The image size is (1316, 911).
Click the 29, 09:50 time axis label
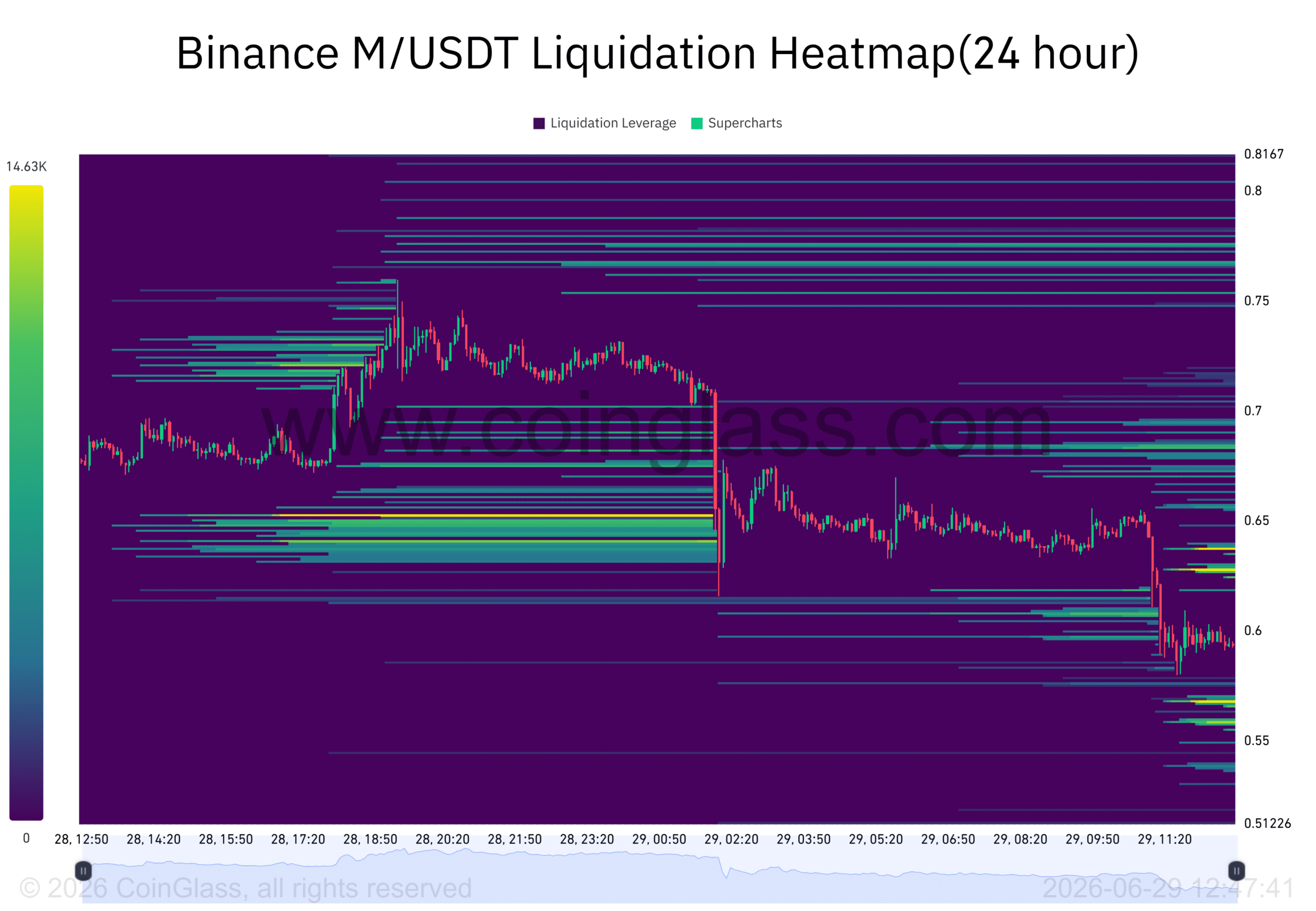[1092, 839]
